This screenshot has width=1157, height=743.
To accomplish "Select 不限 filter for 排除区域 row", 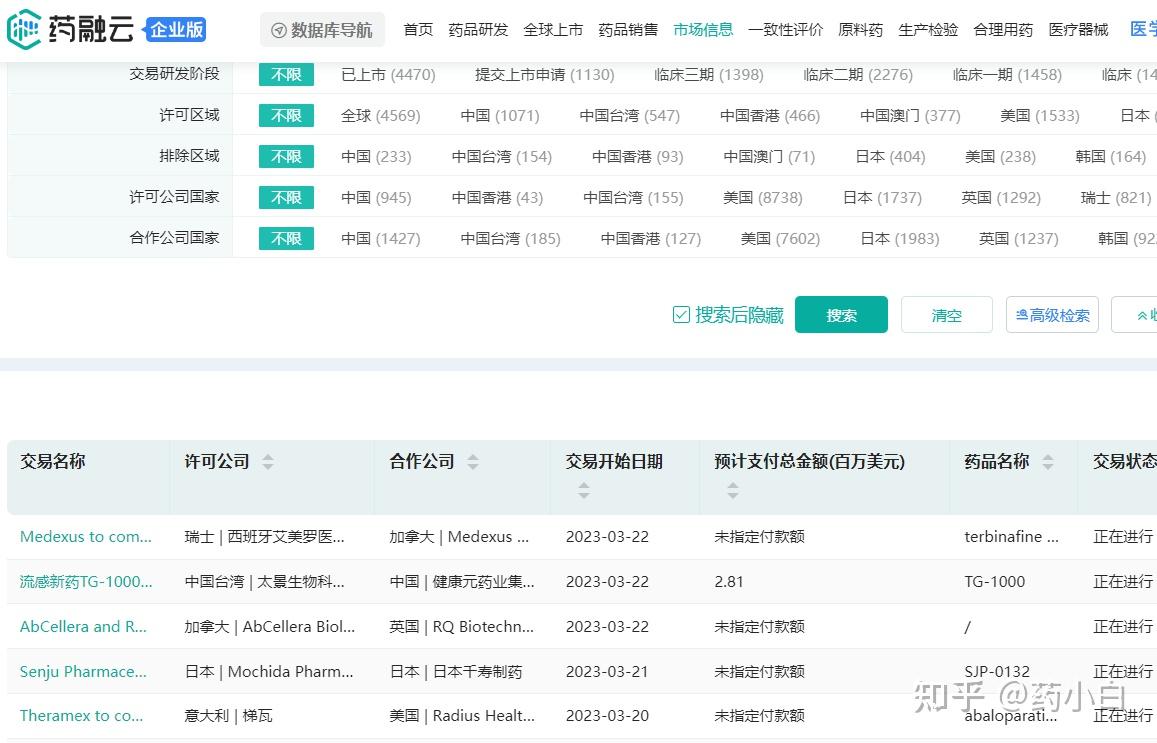I will coord(286,156).
